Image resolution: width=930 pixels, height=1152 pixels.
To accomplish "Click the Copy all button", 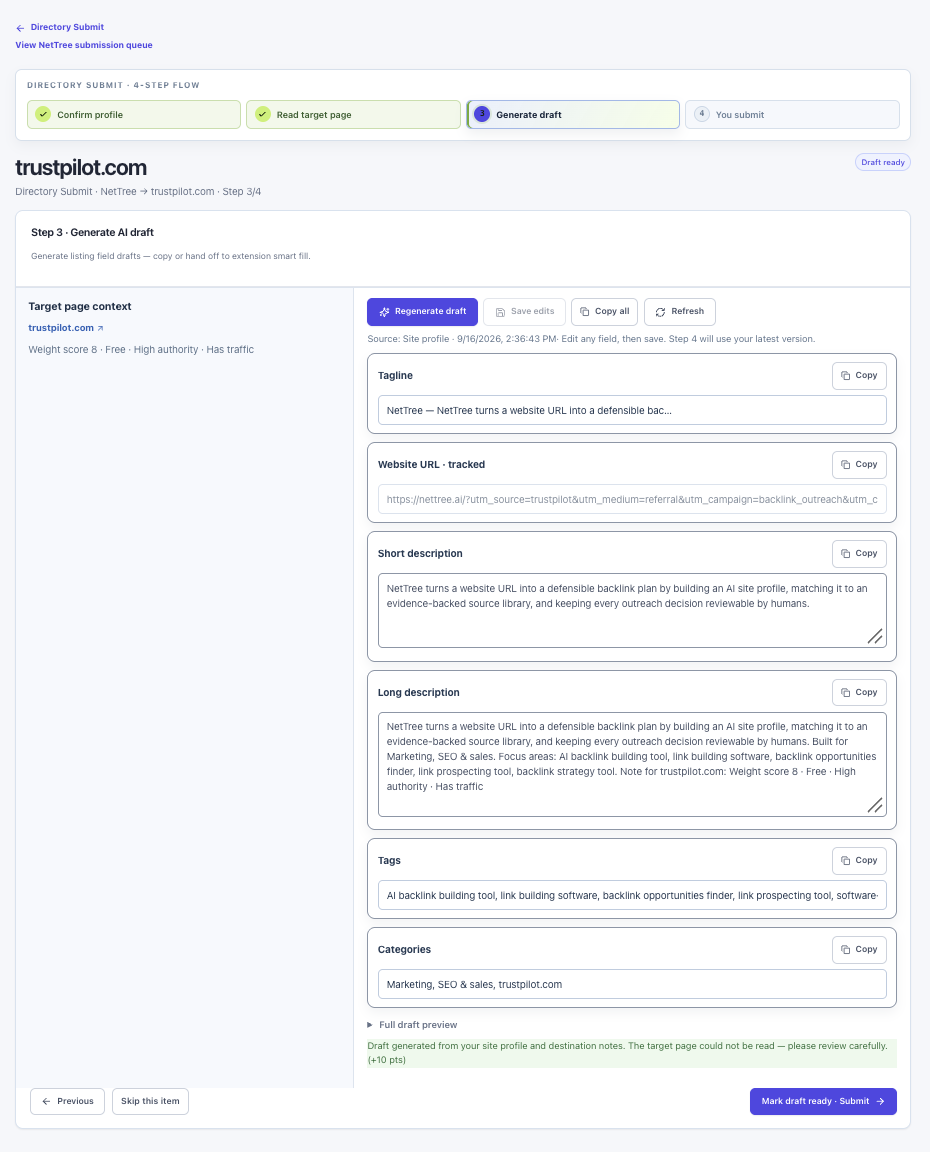I will click(605, 312).
